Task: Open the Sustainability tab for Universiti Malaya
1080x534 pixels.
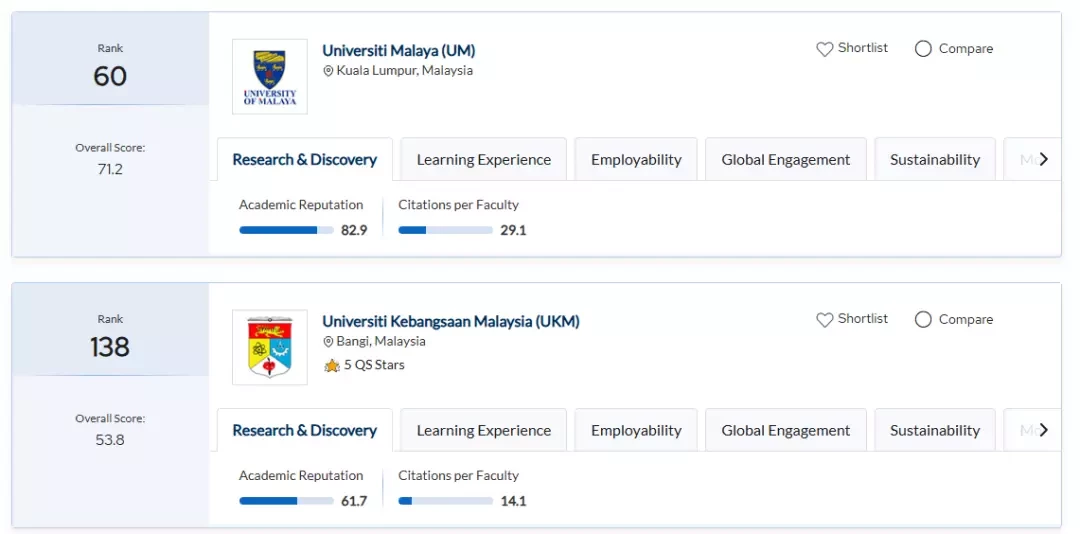Action: pos(935,159)
